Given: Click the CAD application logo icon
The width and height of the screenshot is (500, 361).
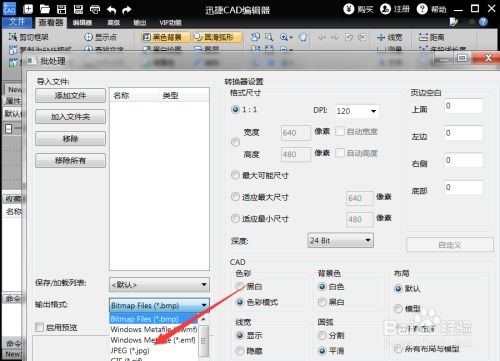Looking at the screenshot, I should click(9, 9).
